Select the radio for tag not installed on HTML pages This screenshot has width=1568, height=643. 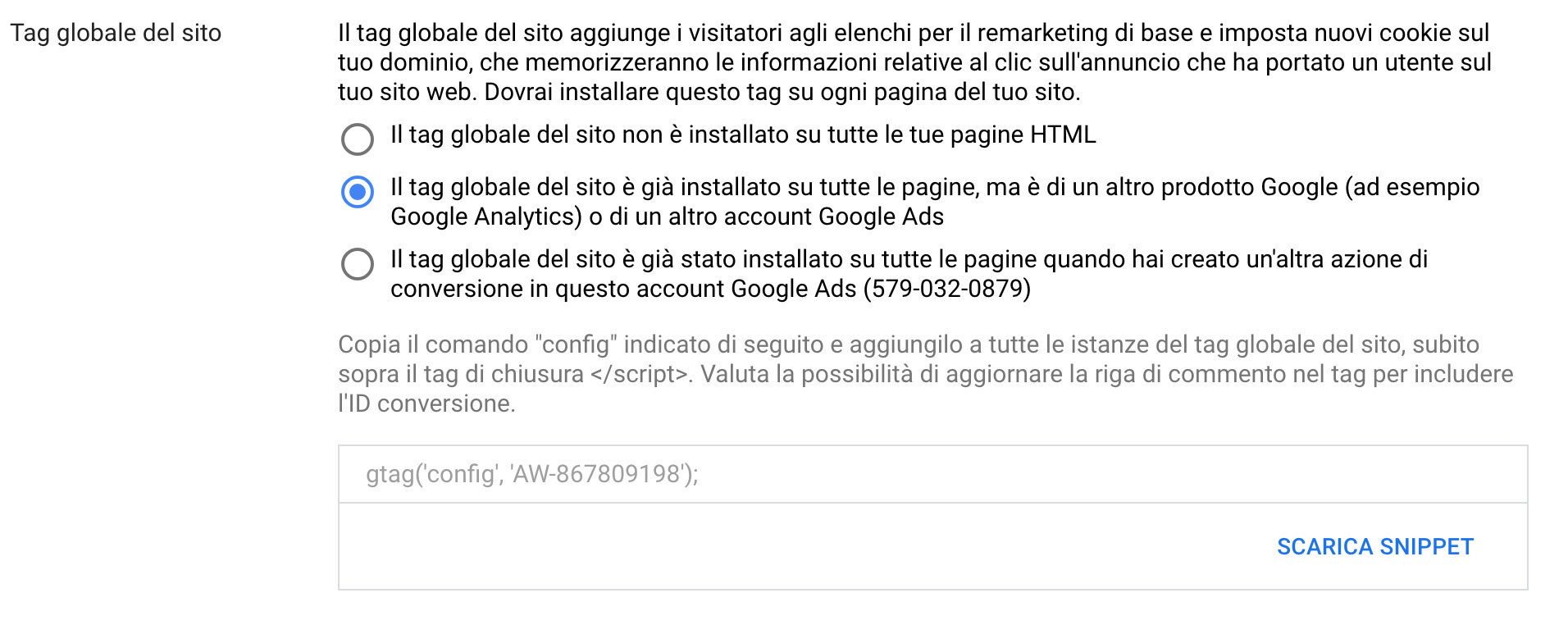click(x=358, y=139)
